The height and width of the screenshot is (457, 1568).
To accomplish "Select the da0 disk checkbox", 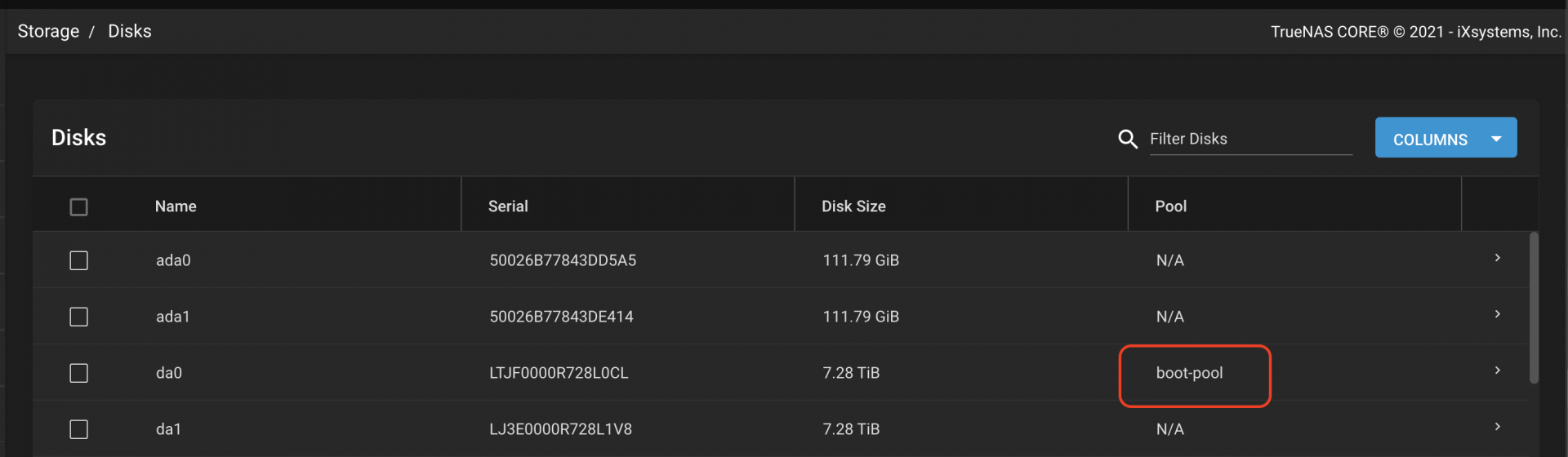I will [79, 373].
